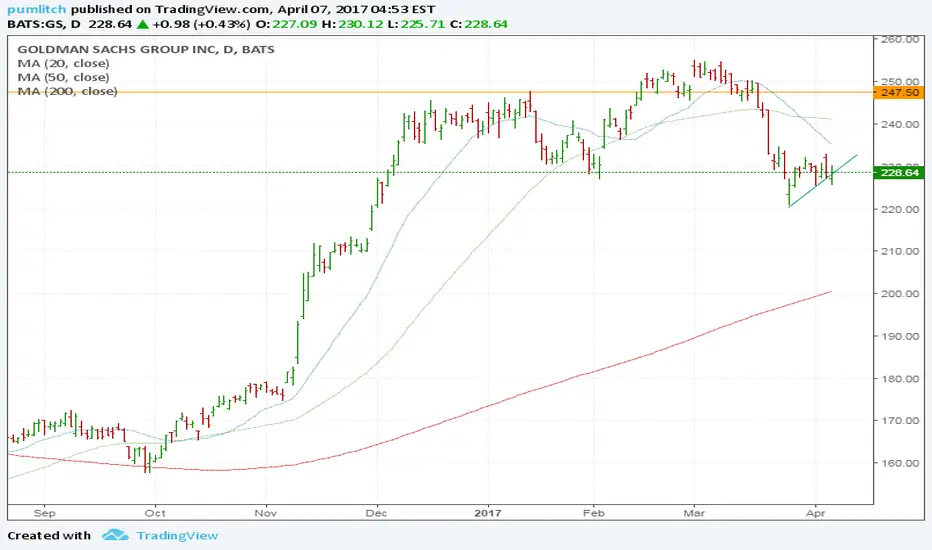
Task: Click the Dec label on time axis
Action: (x=376, y=513)
